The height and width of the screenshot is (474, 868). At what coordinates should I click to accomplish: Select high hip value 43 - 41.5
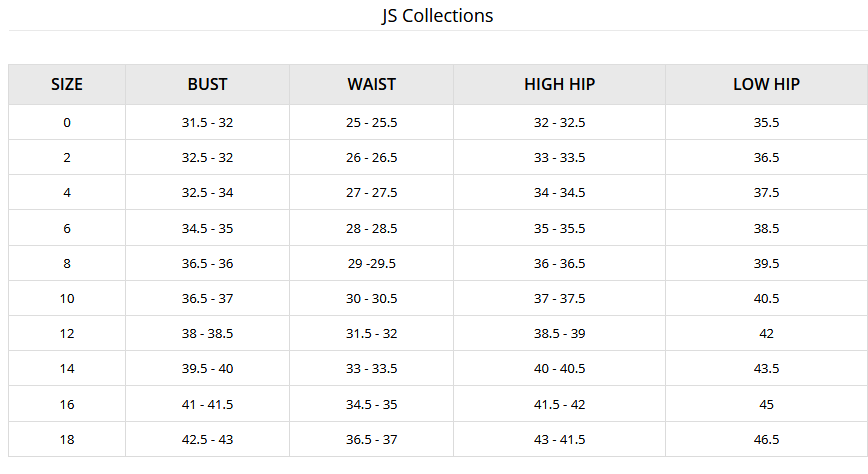point(559,439)
